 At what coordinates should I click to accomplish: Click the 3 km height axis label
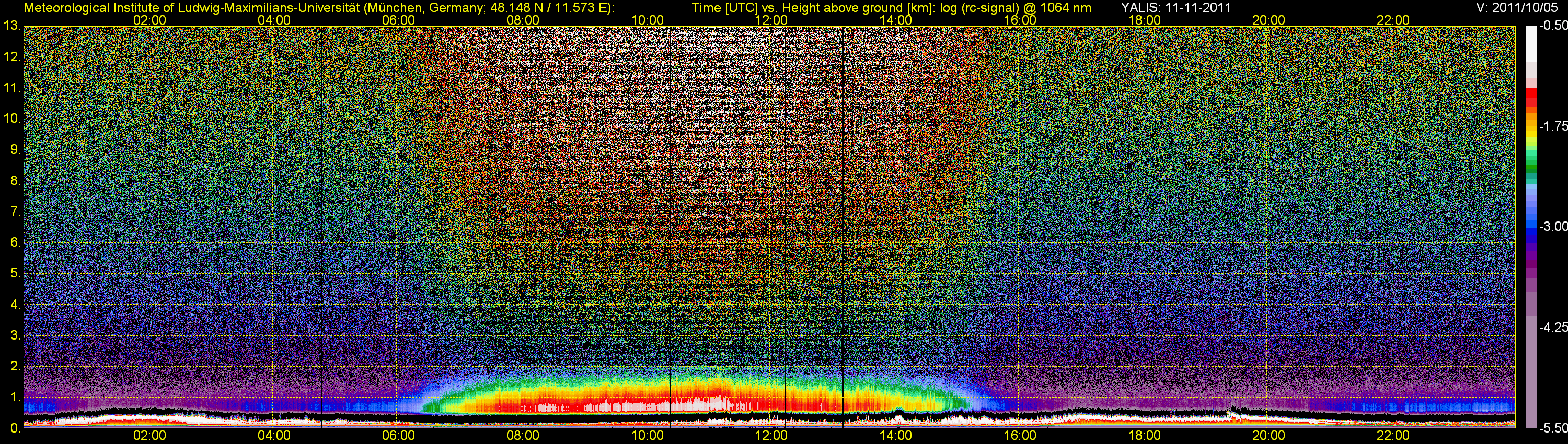[15, 335]
